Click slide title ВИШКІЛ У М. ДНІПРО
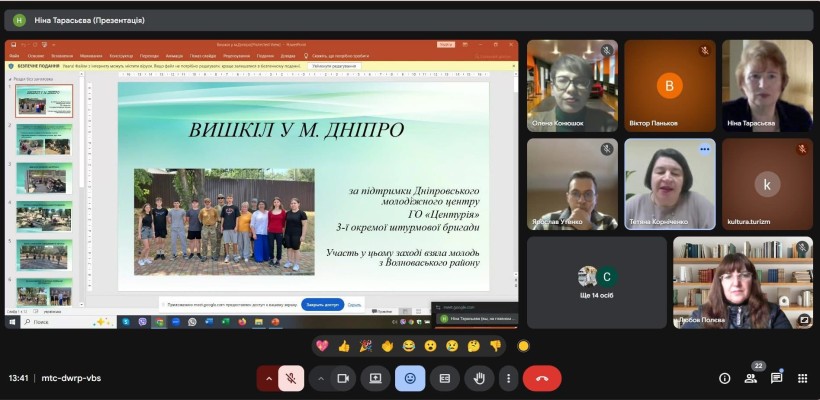 click(296, 130)
